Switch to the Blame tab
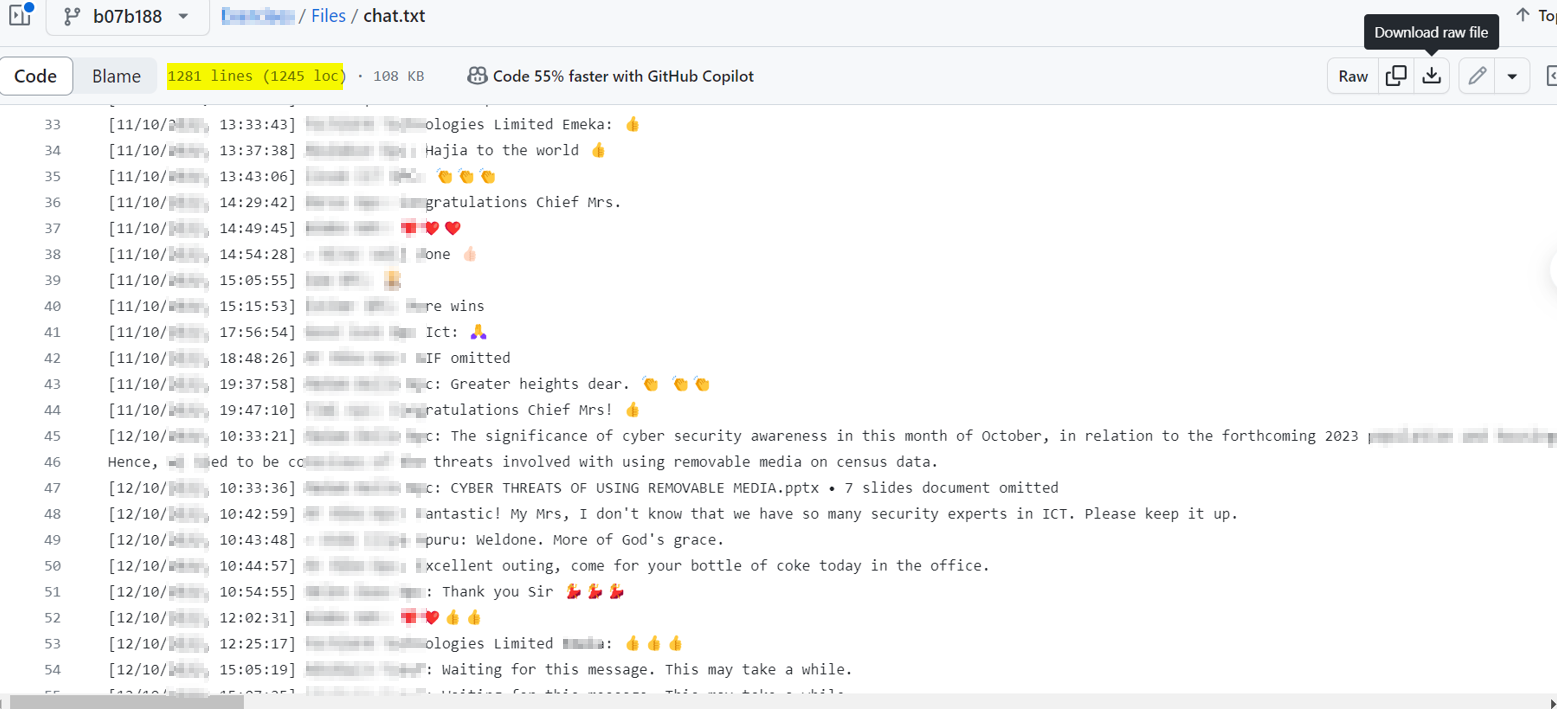This screenshot has width=1557, height=715. 116,75
